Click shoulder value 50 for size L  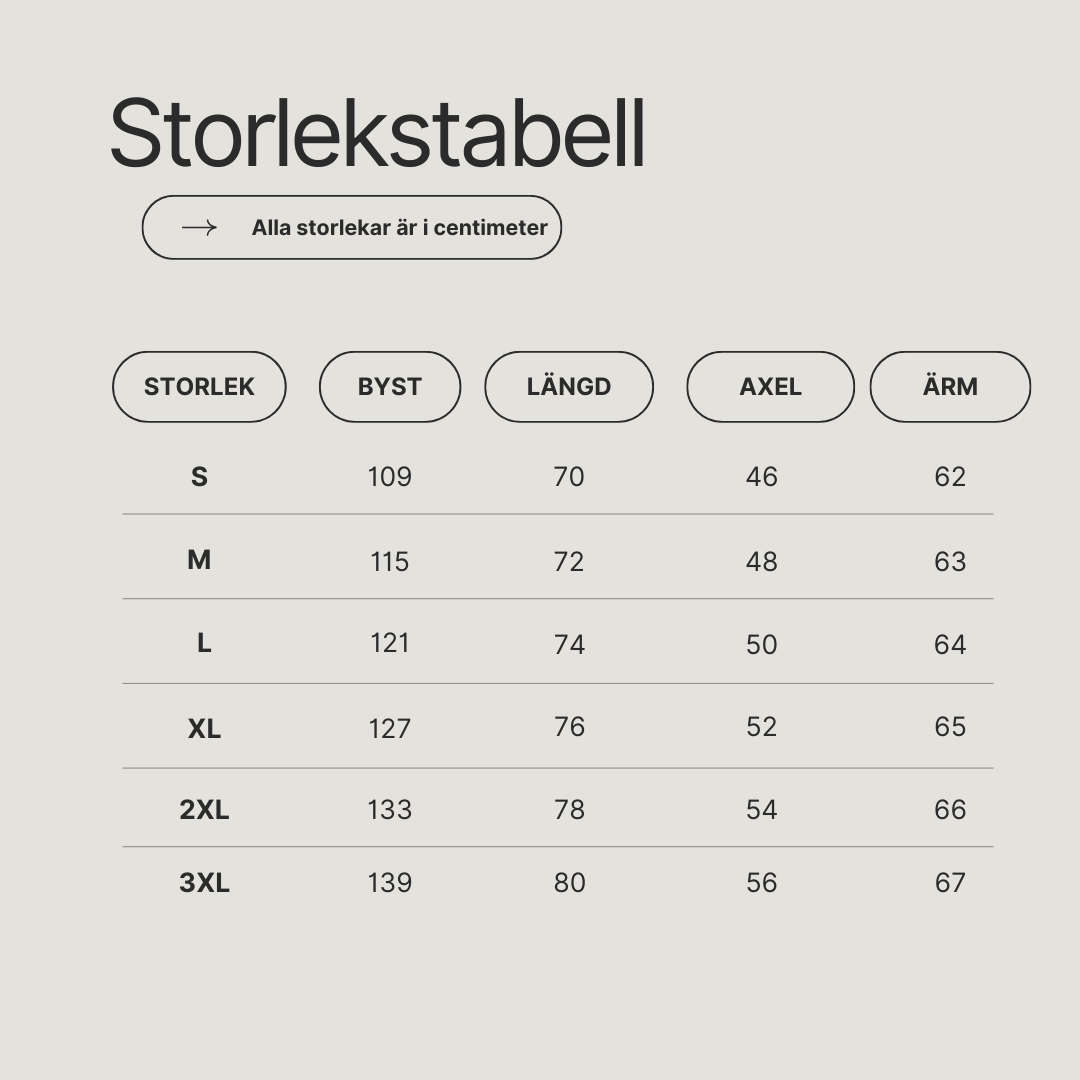(762, 645)
